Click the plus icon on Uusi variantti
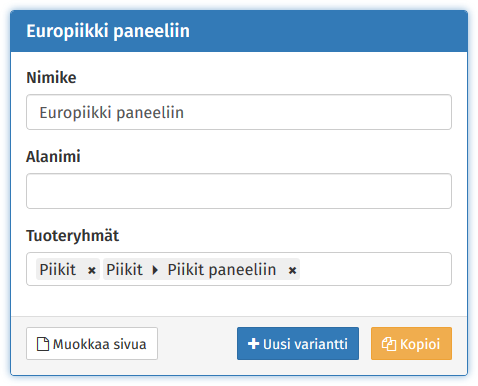 pyautogui.click(x=254, y=344)
